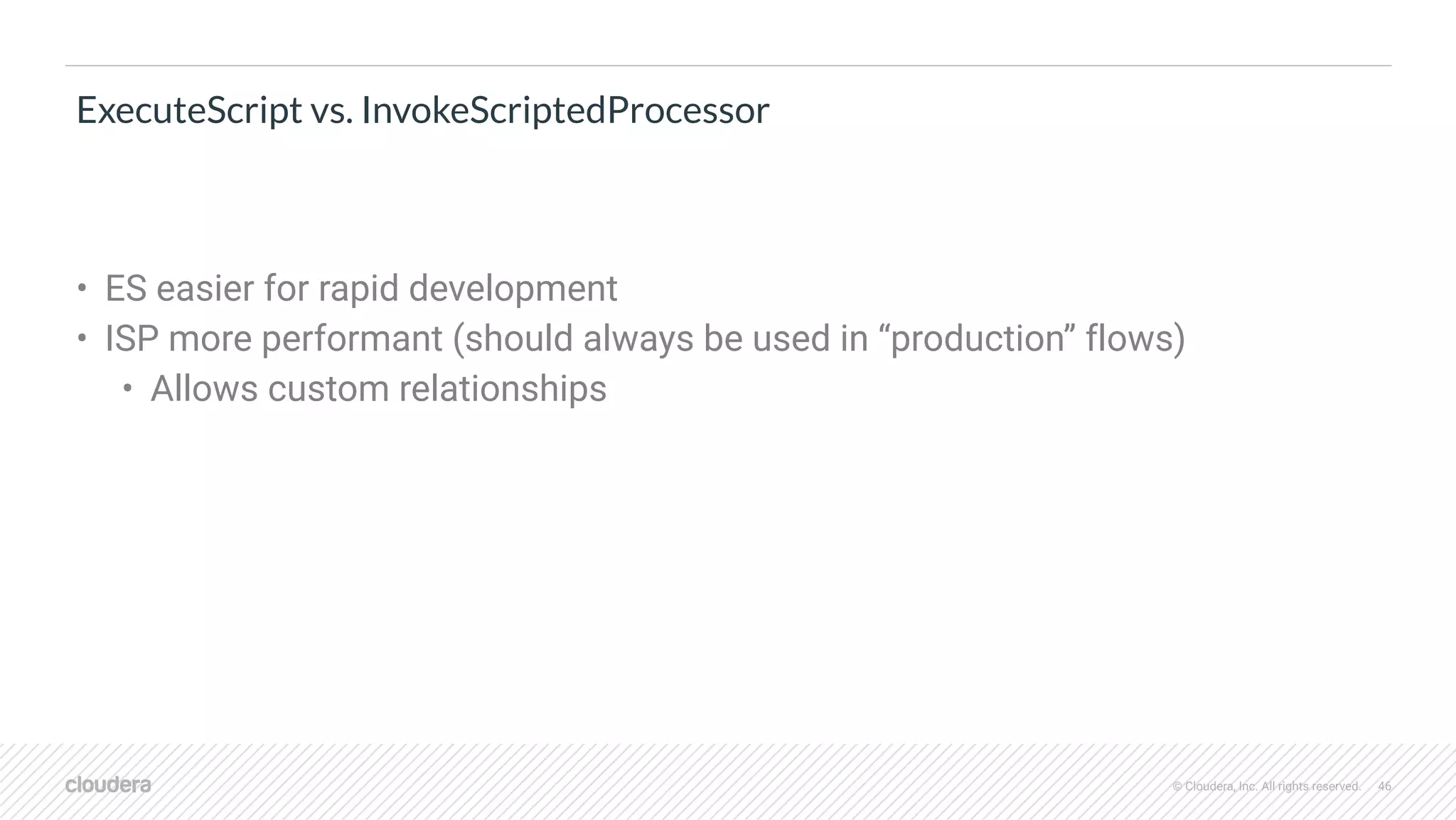Click the Cloudera logo in the footer
This screenshot has height=820, width=1456.
point(108,785)
